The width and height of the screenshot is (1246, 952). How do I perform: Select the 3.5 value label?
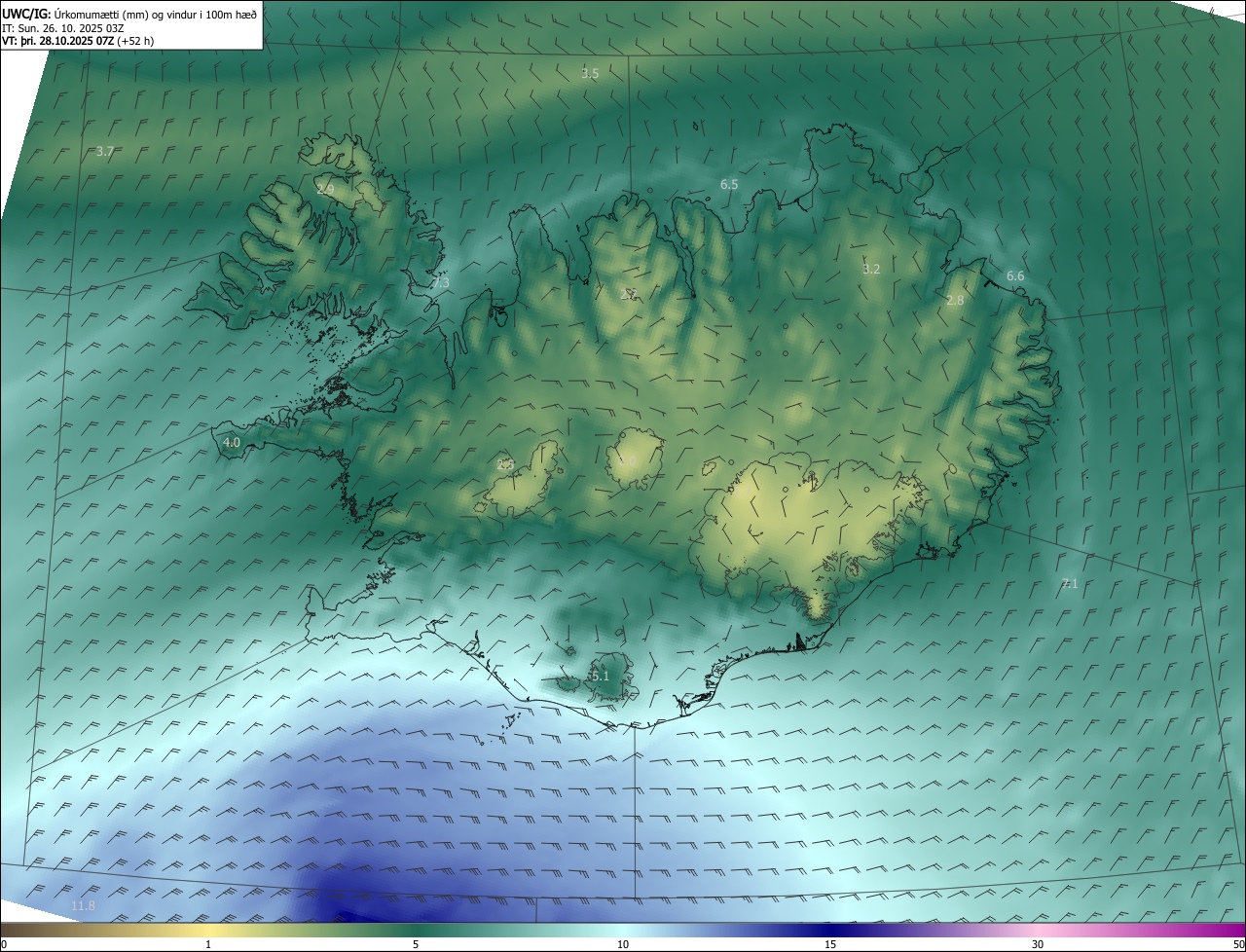[590, 73]
